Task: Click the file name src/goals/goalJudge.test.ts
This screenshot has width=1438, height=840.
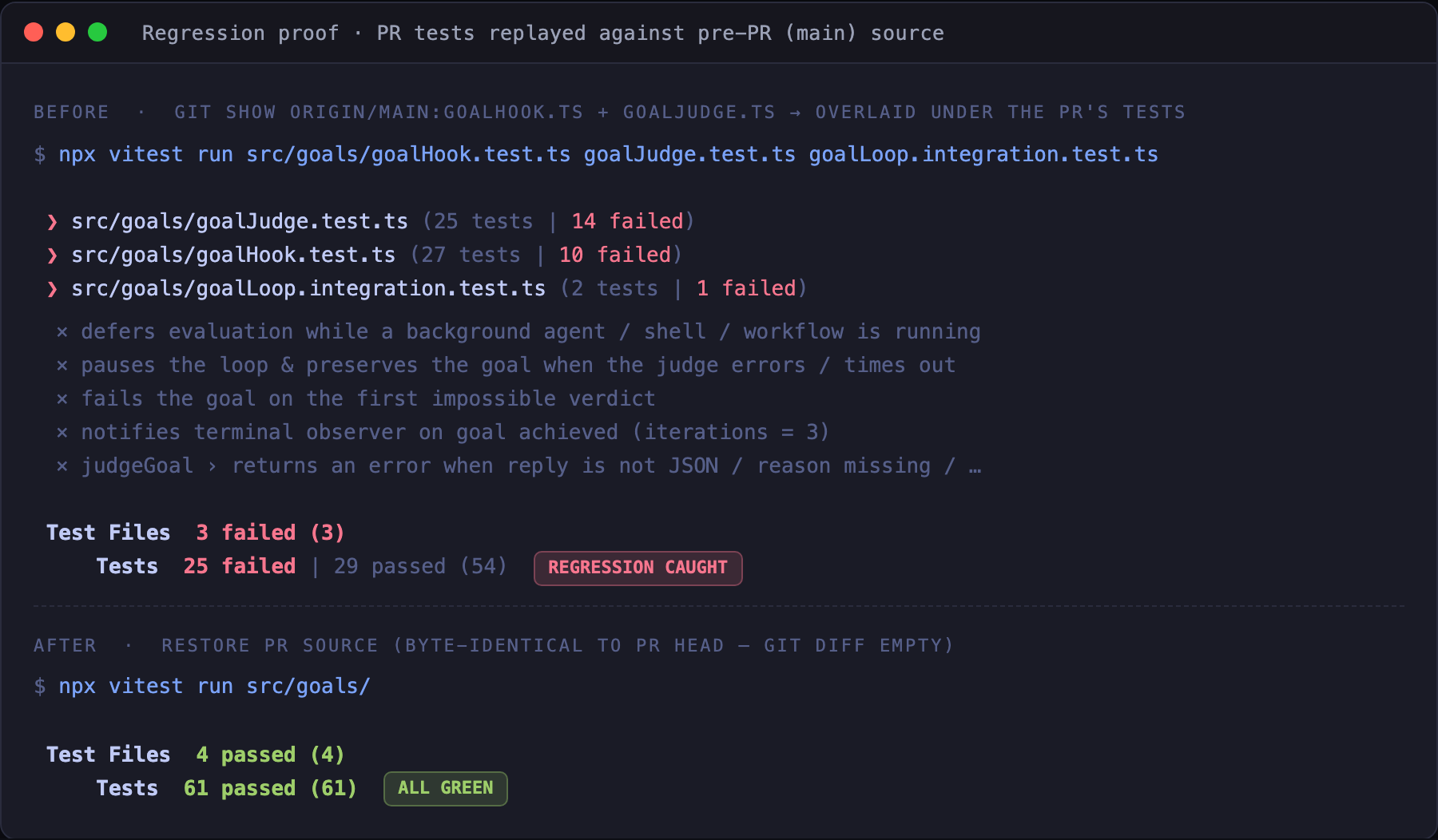Action: point(240,221)
